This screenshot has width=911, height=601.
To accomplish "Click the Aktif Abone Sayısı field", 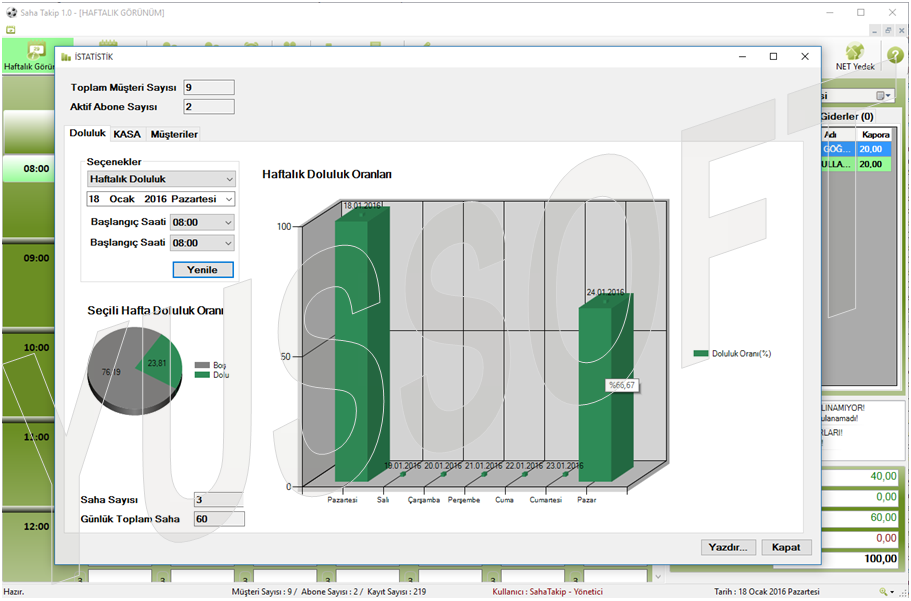I will [209, 107].
